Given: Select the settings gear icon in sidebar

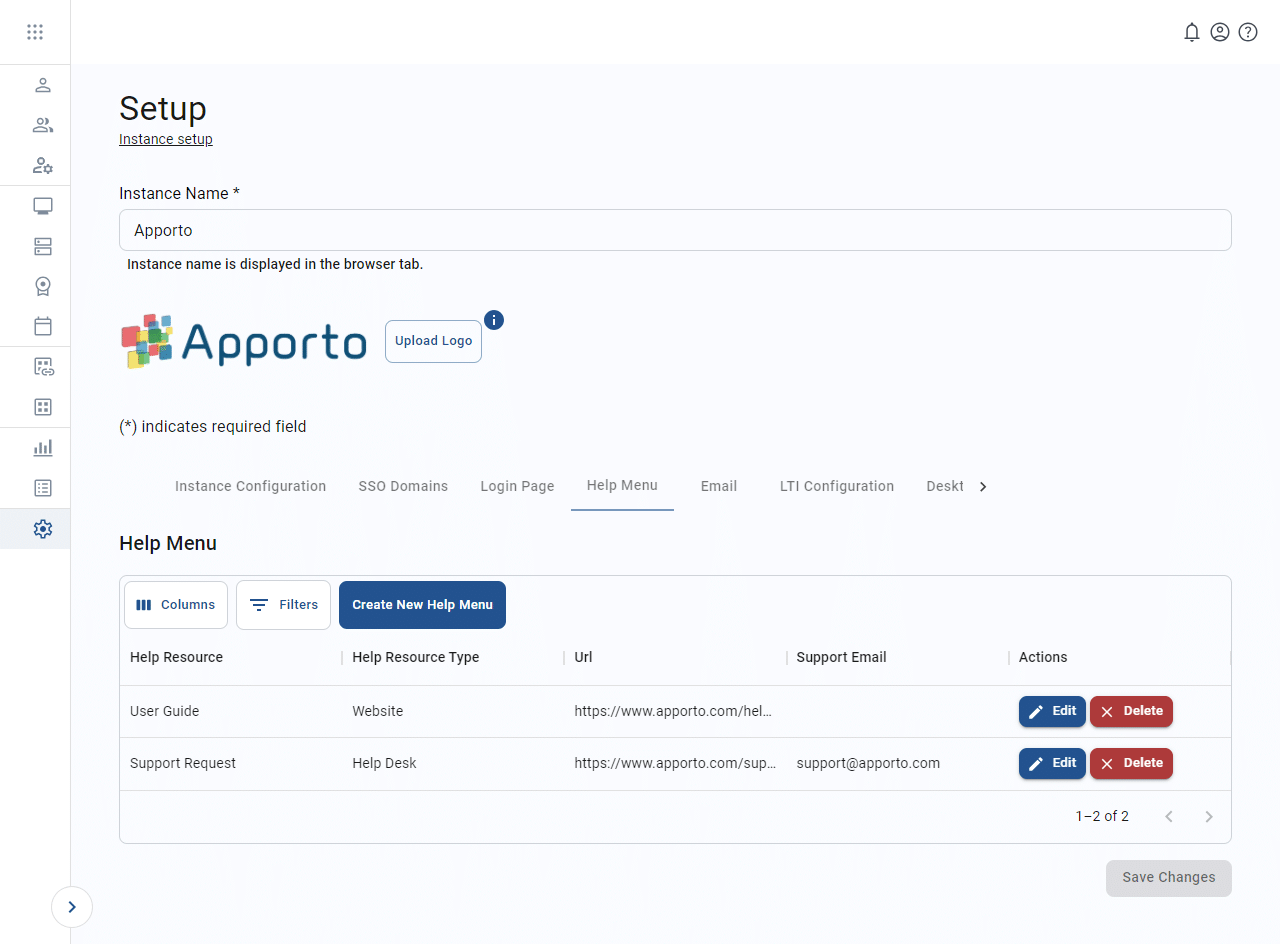Looking at the screenshot, I should [42, 529].
